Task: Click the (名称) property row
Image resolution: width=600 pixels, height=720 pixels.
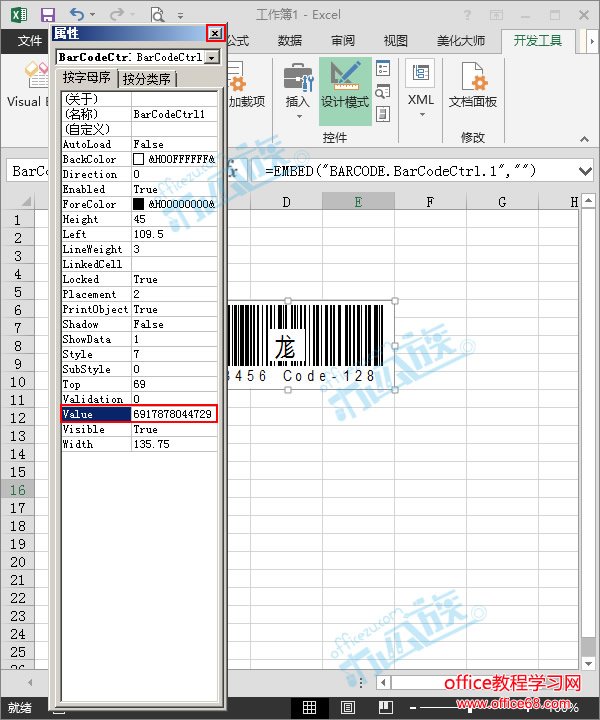Action: pyautogui.click(x=139, y=114)
